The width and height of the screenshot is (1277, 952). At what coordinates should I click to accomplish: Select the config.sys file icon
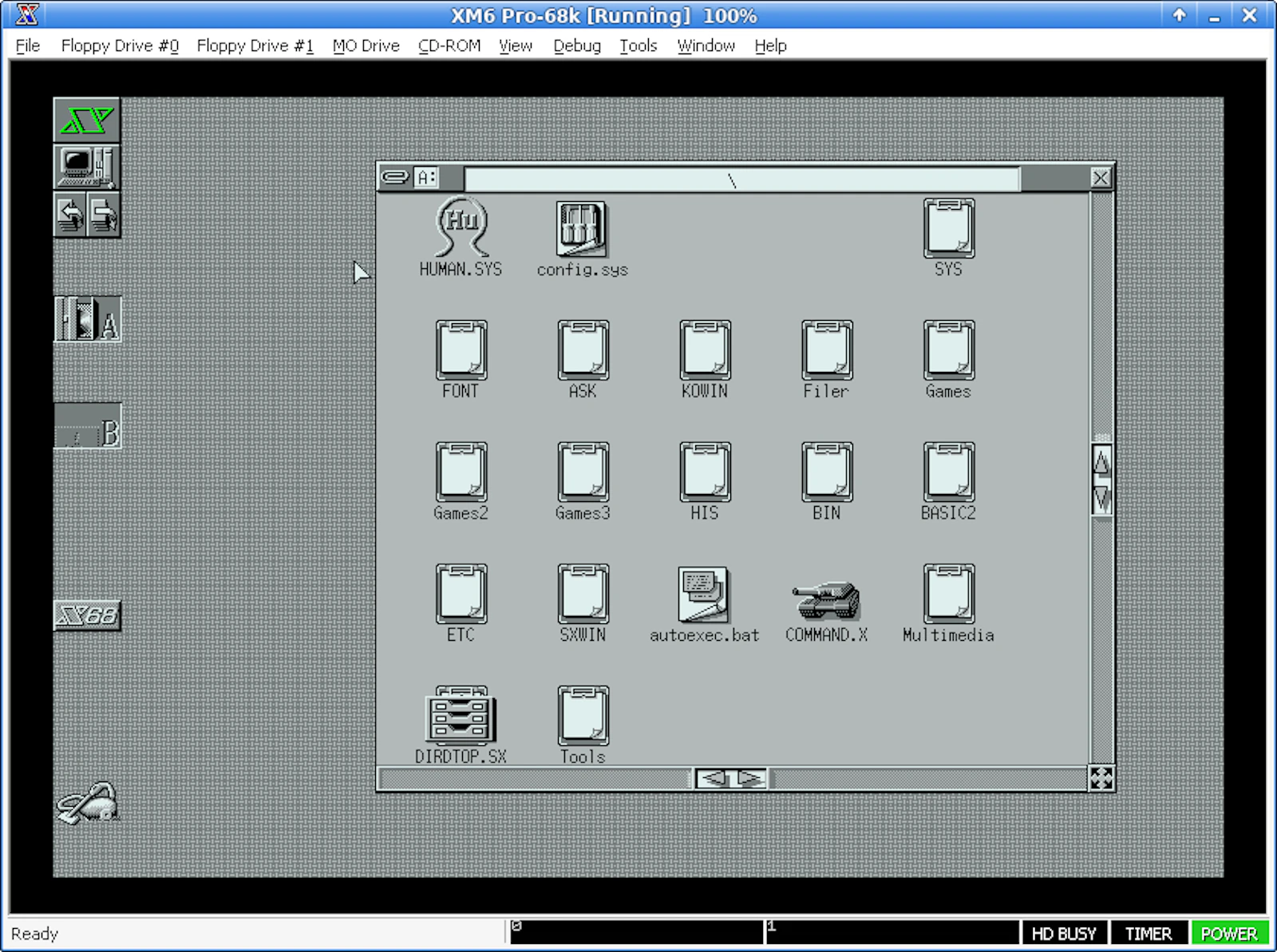[583, 228]
